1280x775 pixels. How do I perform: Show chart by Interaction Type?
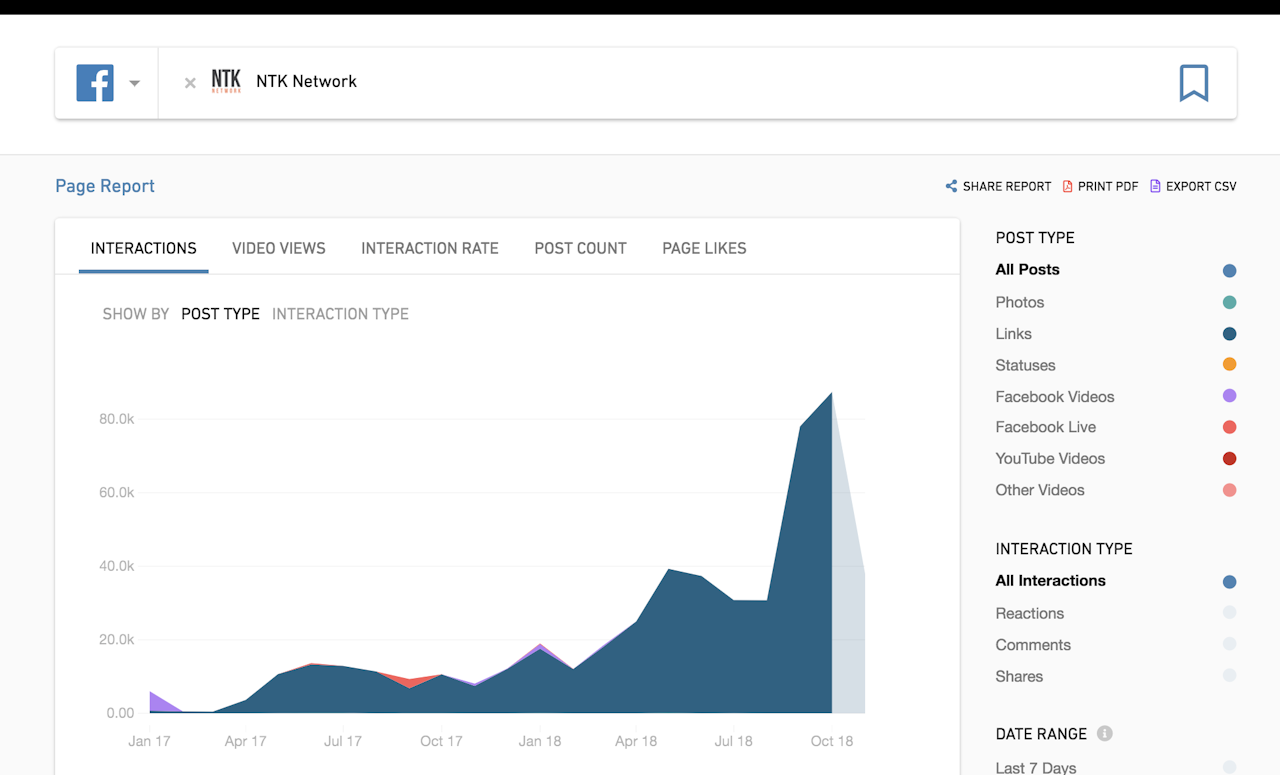[340, 313]
